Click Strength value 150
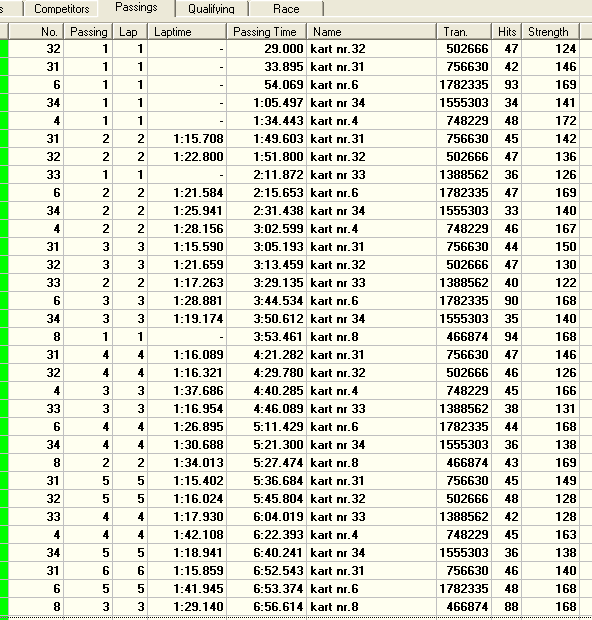Image resolution: width=592 pixels, height=620 pixels. pos(550,247)
